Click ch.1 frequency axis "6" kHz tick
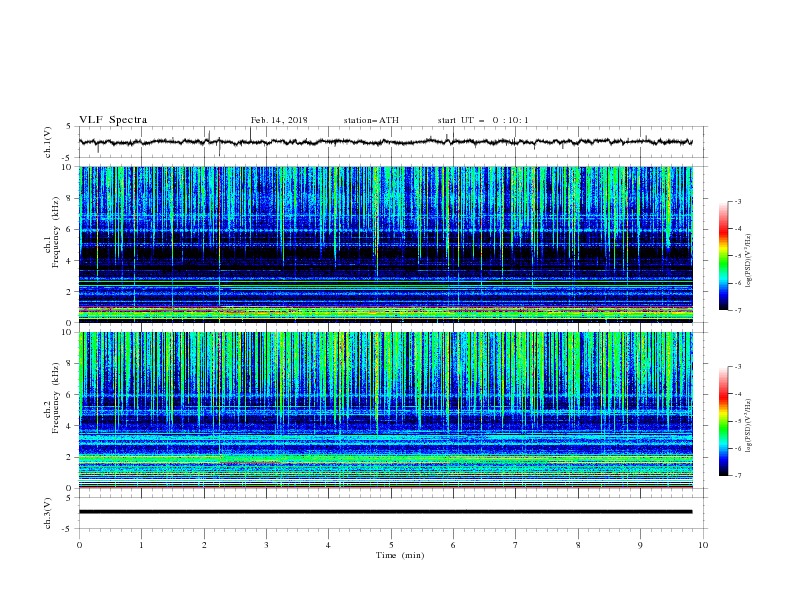792x612 pixels. click(x=71, y=230)
